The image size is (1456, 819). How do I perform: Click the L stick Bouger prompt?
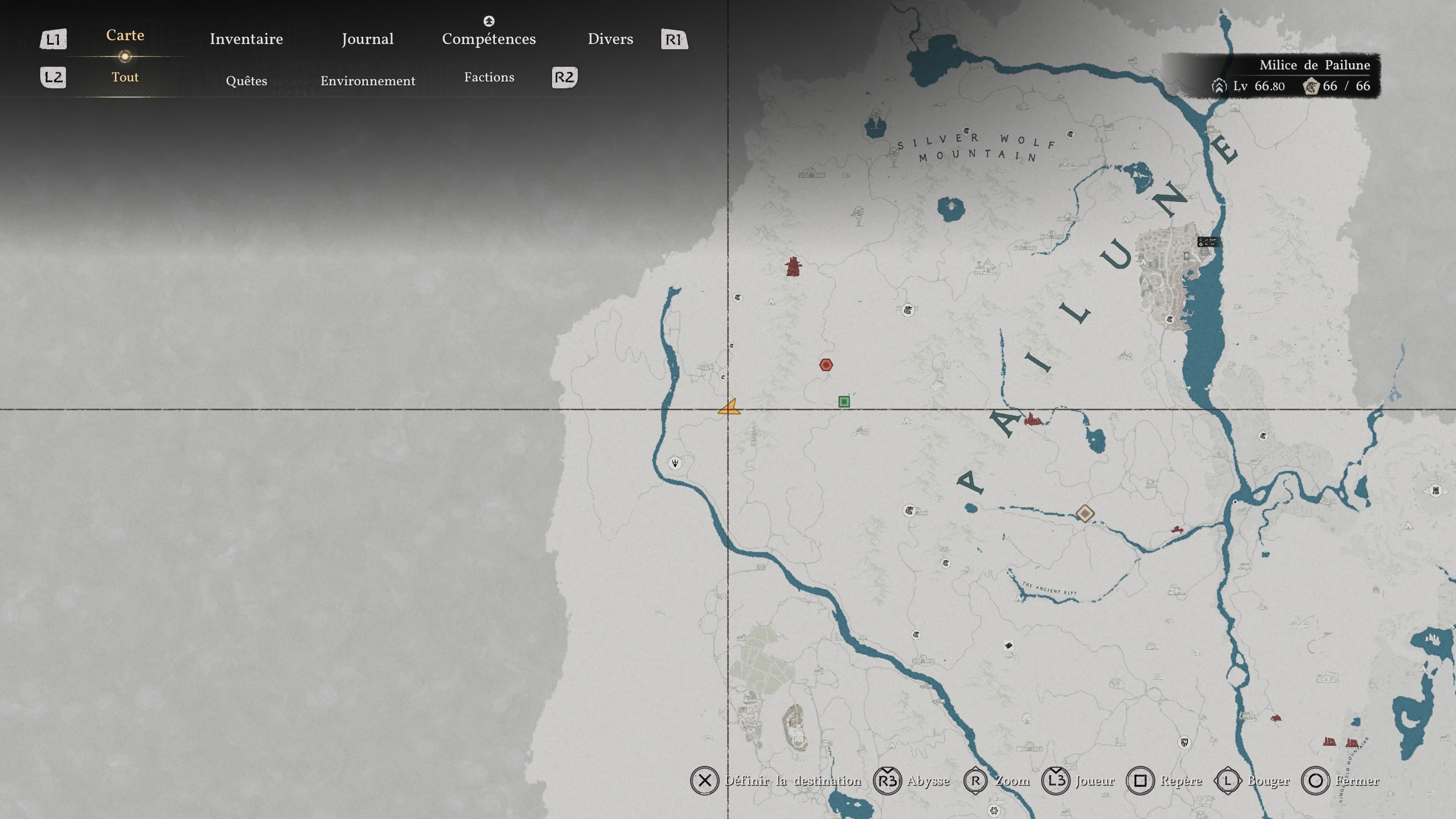(x=1228, y=781)
